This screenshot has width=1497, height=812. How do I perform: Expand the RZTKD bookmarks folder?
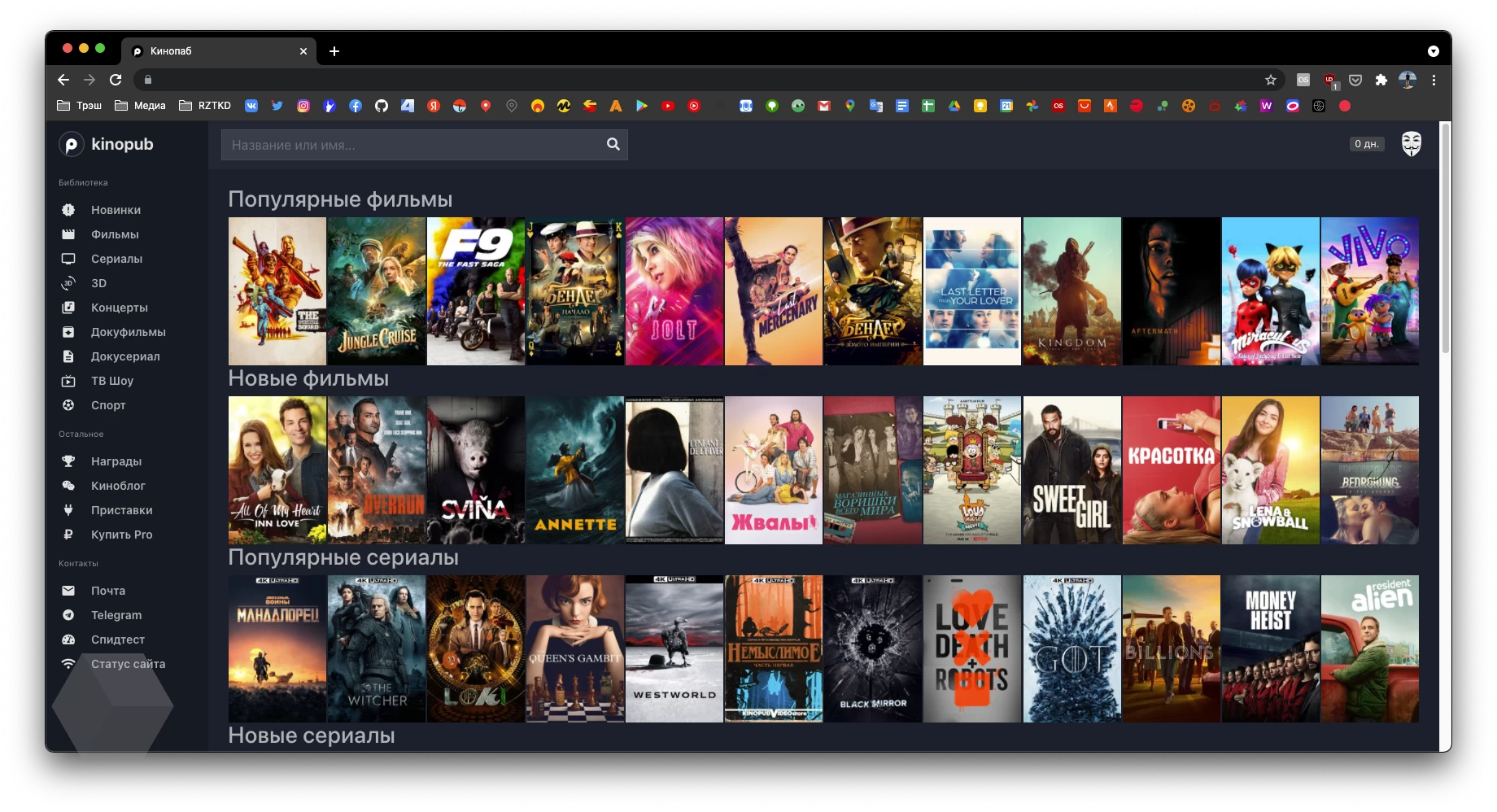205,106
